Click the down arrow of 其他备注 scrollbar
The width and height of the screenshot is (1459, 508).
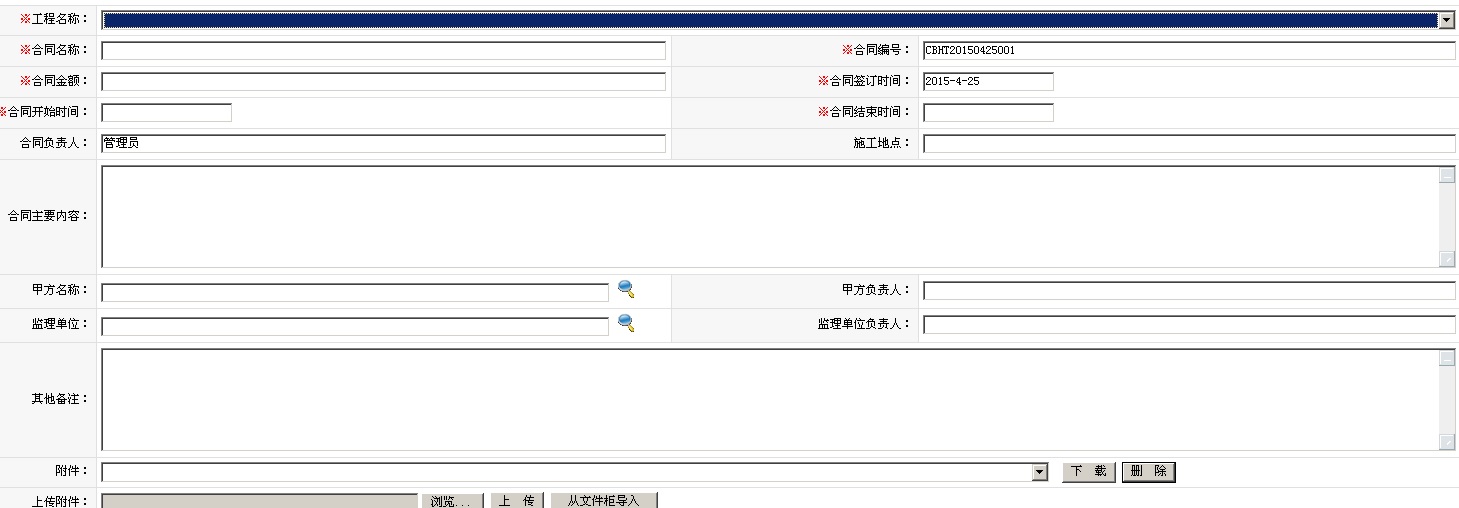[1447, 441]
